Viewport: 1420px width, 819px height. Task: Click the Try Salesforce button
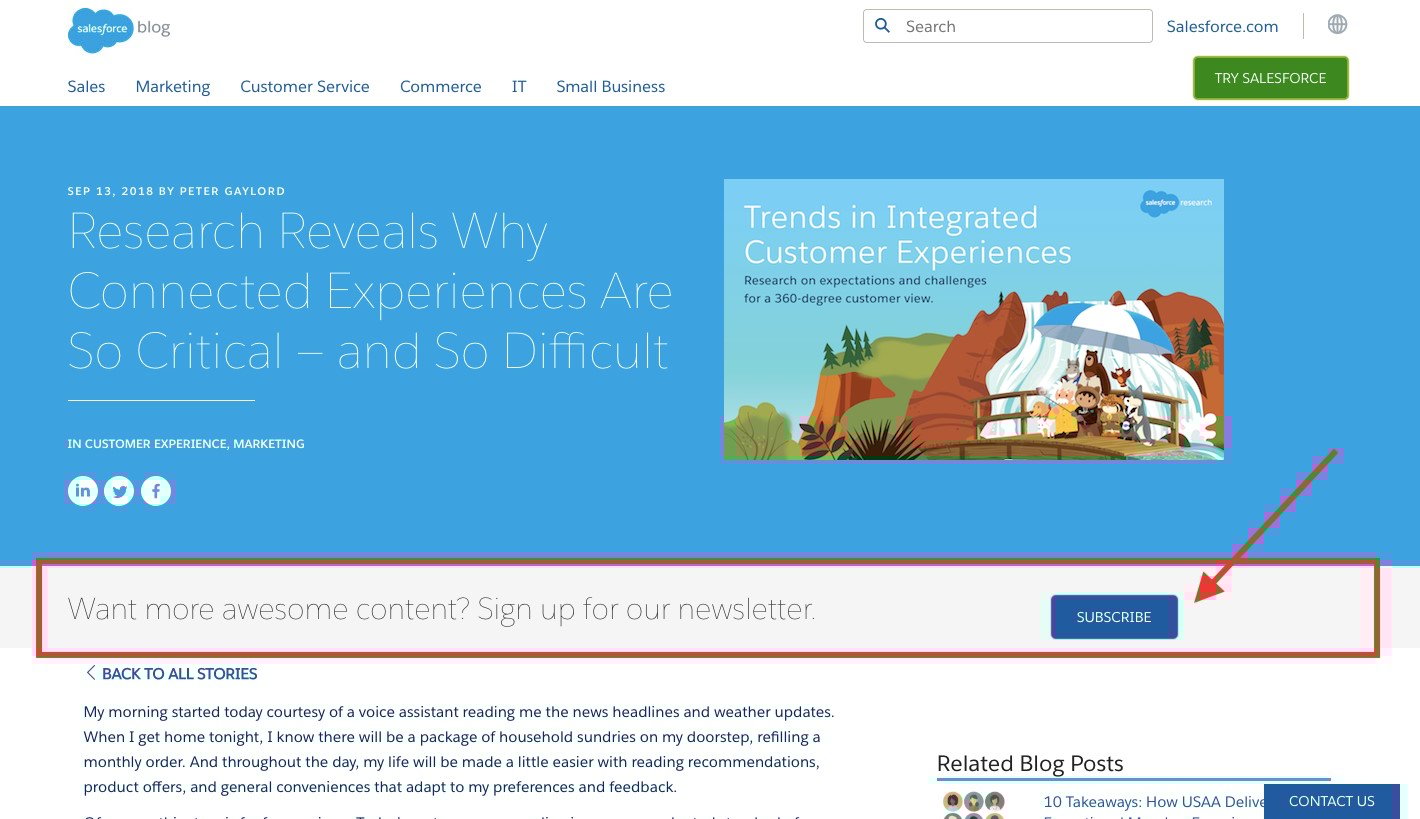click(1270, 78)
